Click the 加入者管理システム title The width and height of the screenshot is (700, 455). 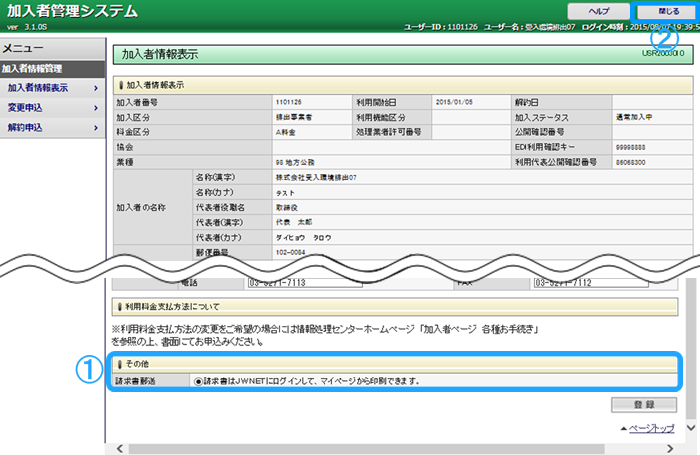point(71,10)
